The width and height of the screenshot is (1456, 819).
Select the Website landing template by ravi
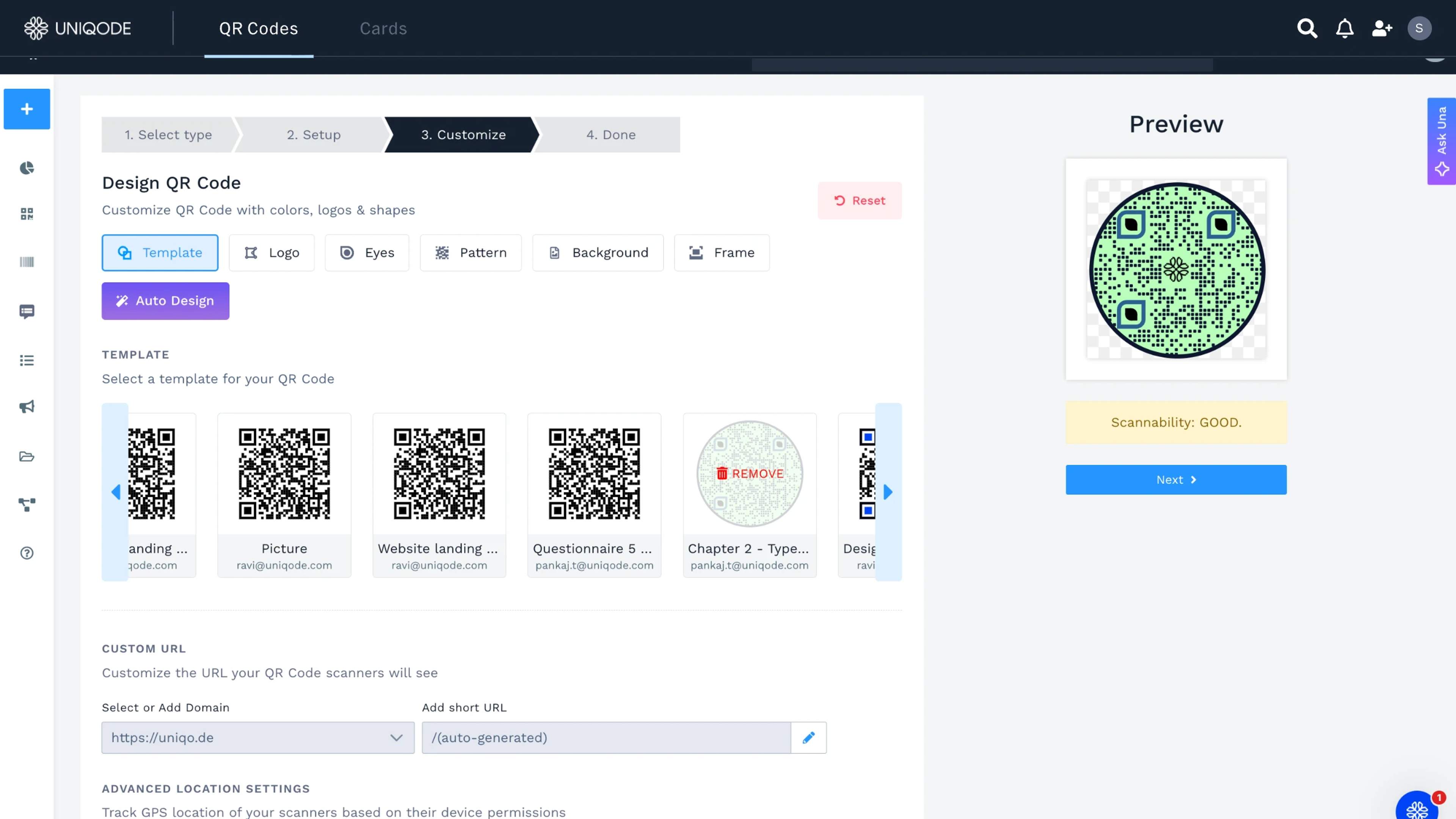pos(439,494)
